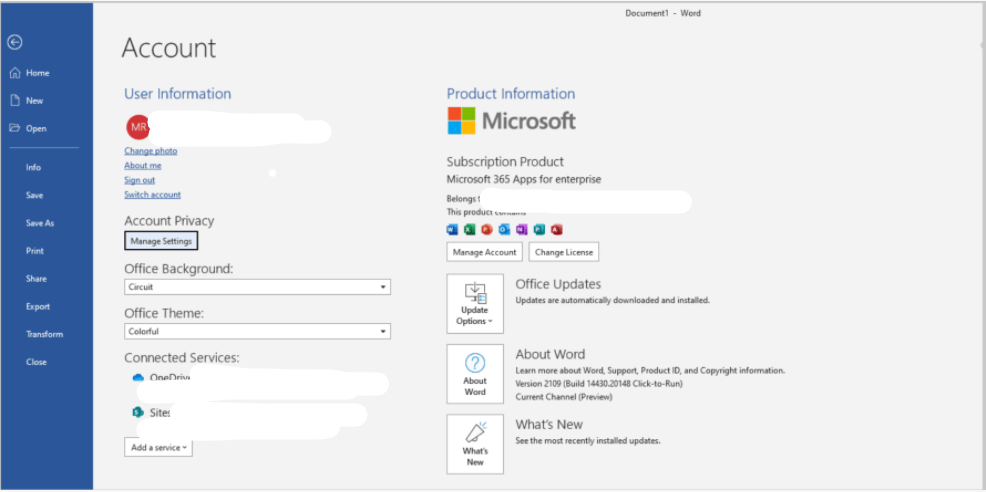Open the About me link
986x492 pixels.
pos(143,165)
